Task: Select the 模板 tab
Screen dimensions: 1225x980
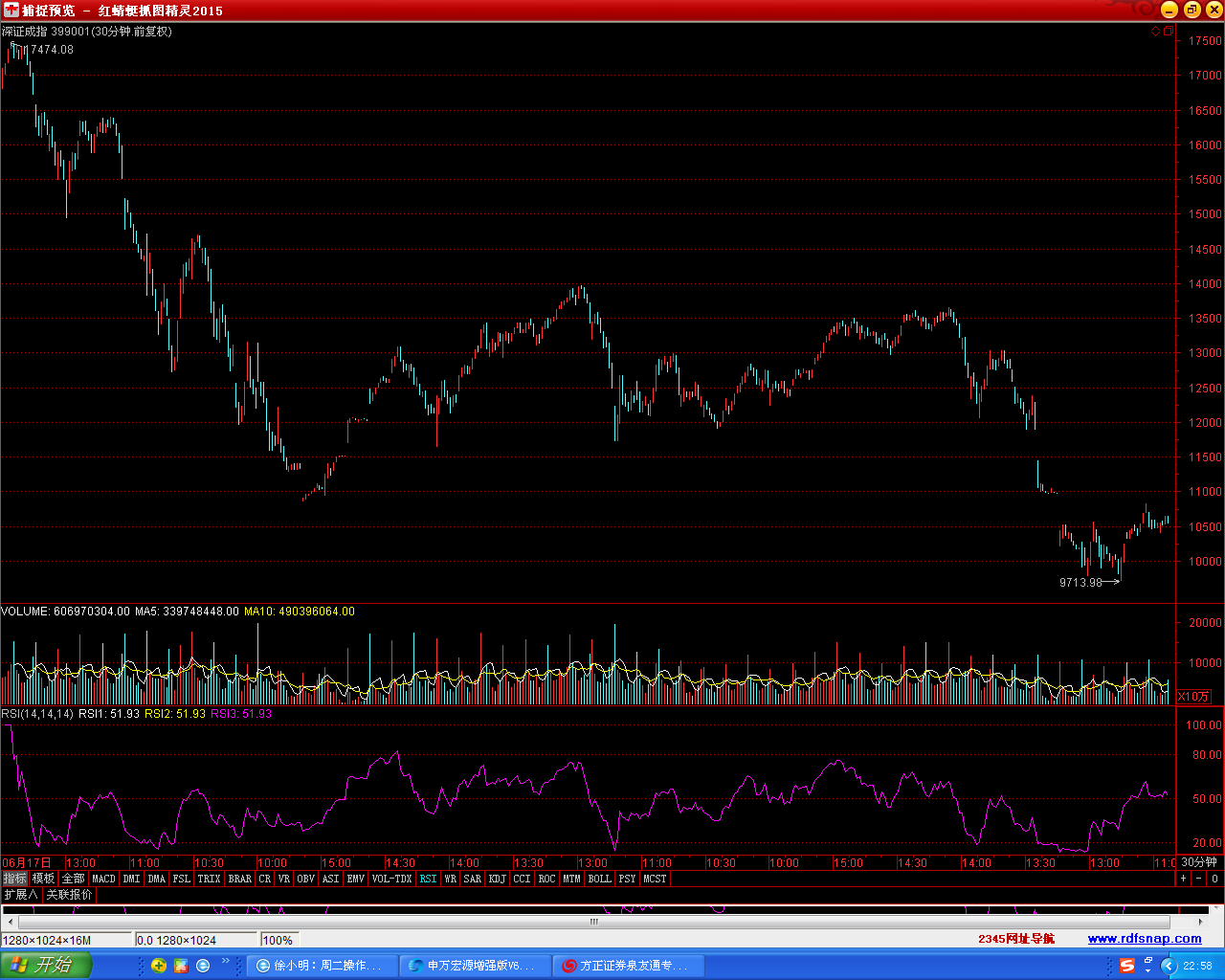Action: 43,879
